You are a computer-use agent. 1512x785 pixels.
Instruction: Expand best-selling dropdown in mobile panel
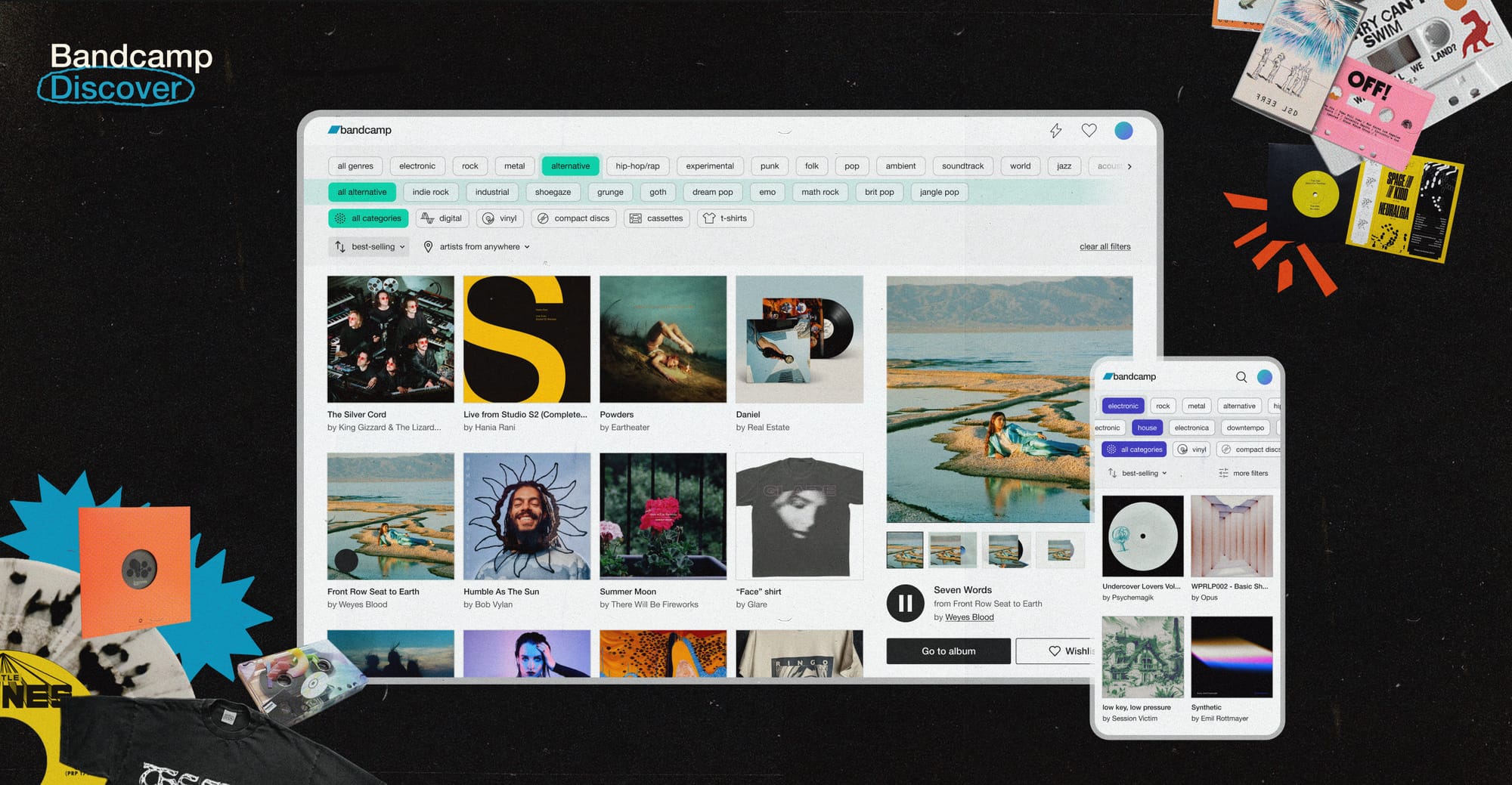click(x=1138, y=474)
